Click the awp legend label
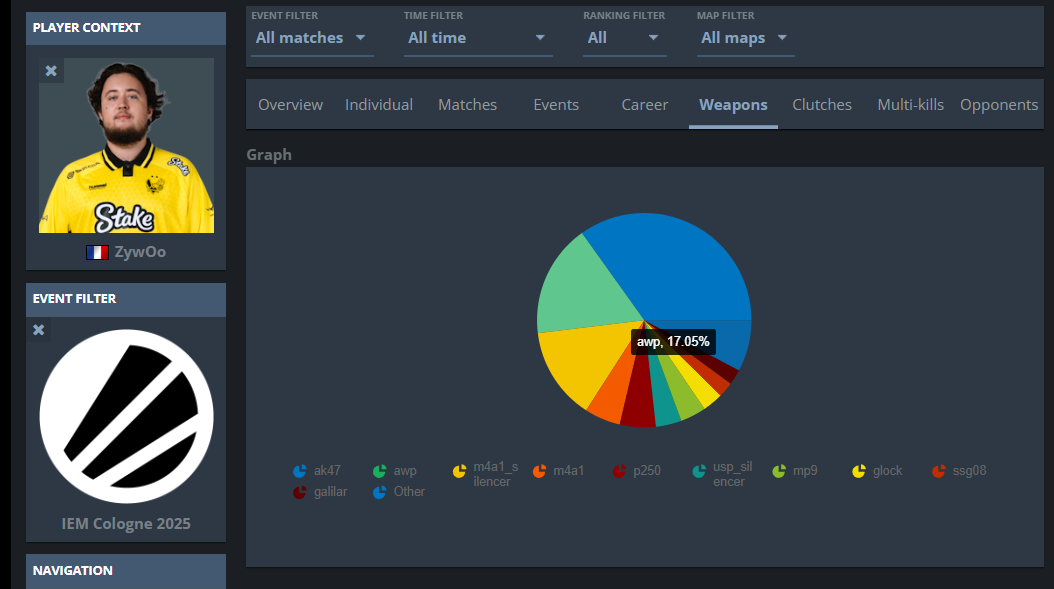Screen dimensions: 1054x589 coord(405,471)
